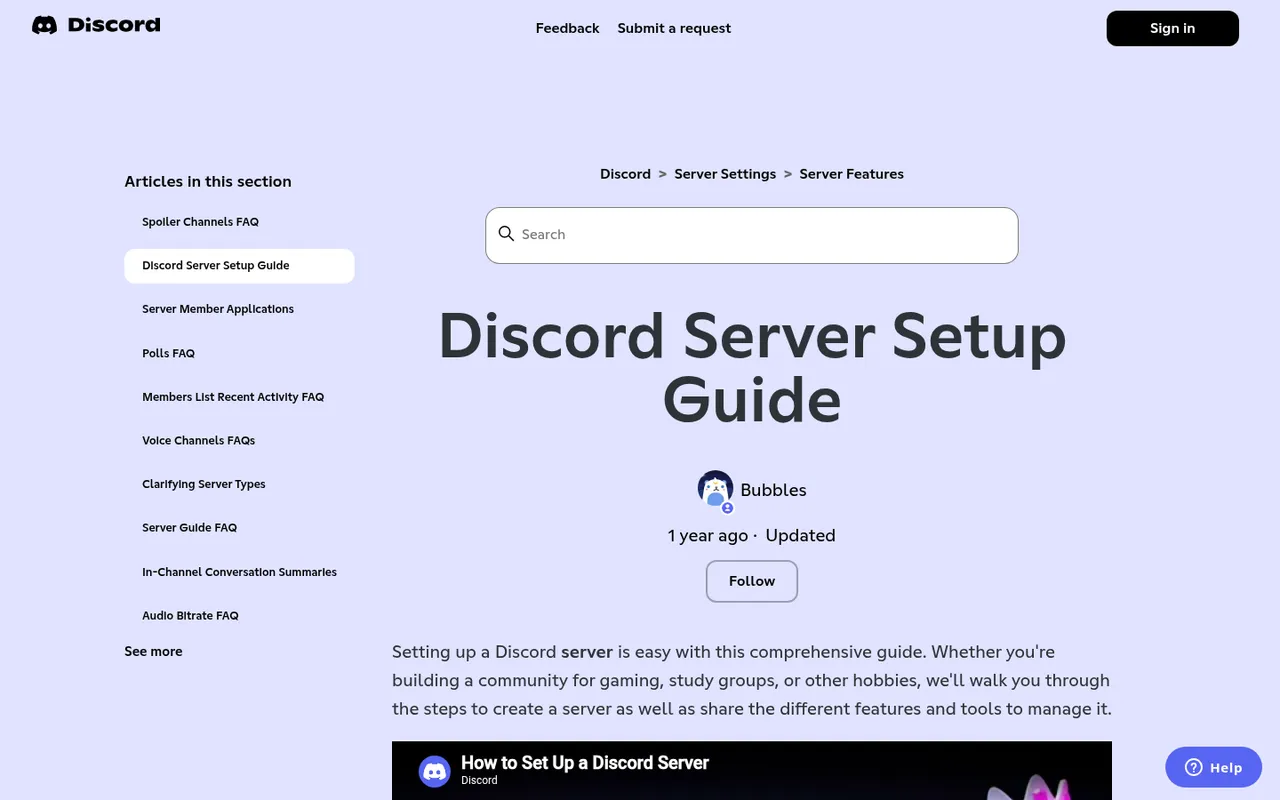Click the embedded video thumbnail
This screenshot has height=800, width=1280.
click(752, 770)
